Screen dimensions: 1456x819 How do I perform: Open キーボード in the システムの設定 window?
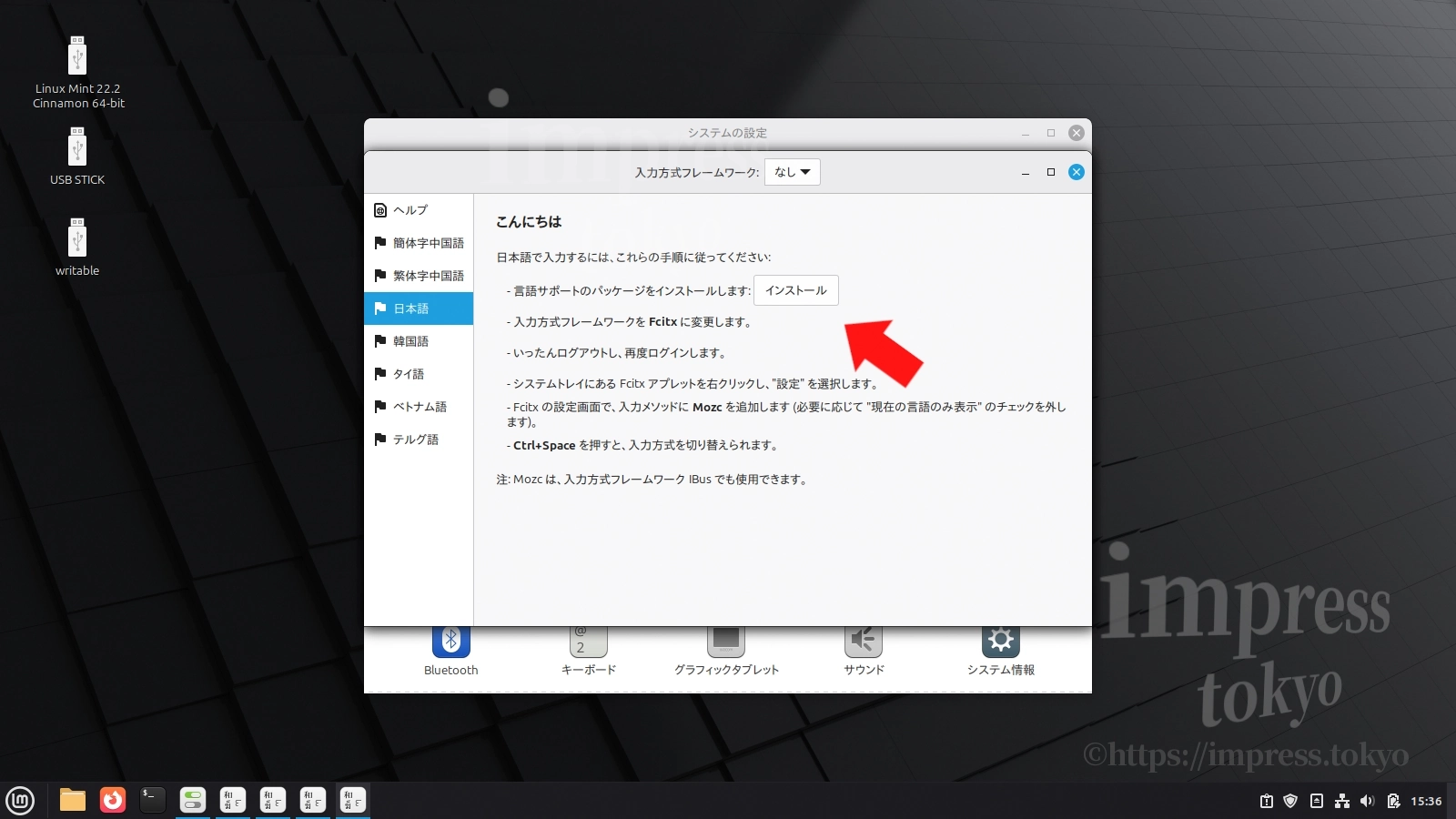coord(589,651)
